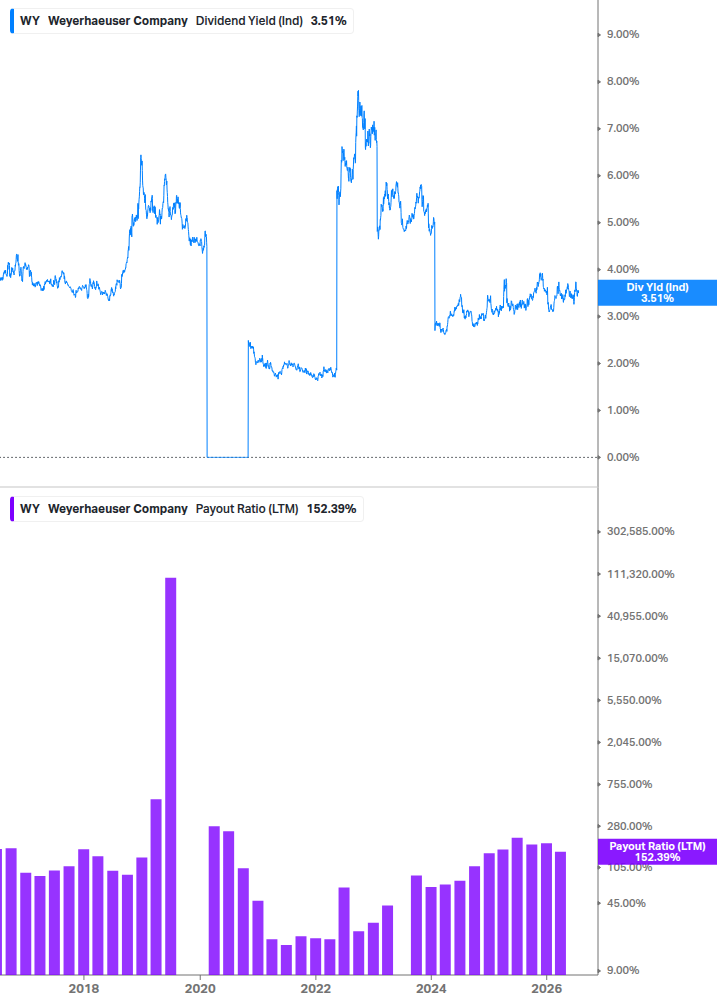Click the 7.00% label on yield axis
Image resolution: width=717 pixels, height=1005 pixels.
click(x=623, y=128)
